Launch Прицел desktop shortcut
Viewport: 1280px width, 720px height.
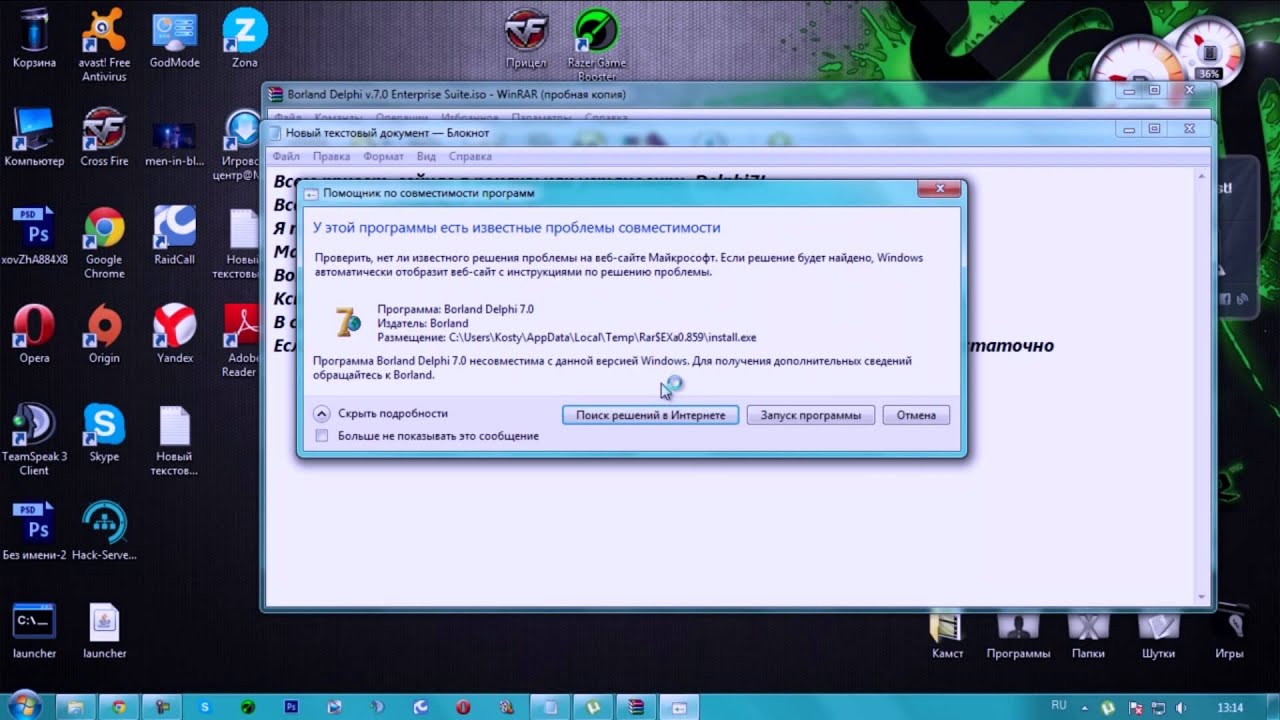[526, 38]
